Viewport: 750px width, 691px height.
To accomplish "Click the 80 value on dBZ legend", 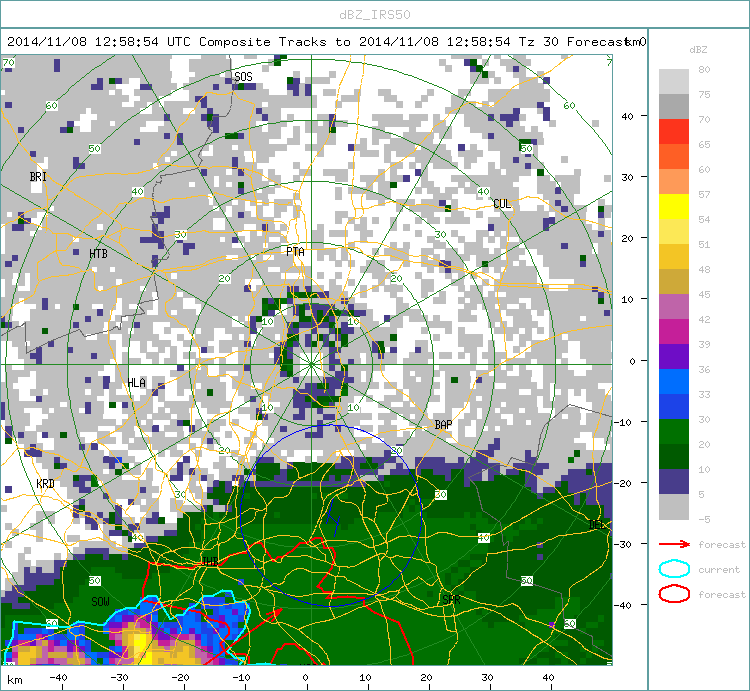I will (704, 69).
